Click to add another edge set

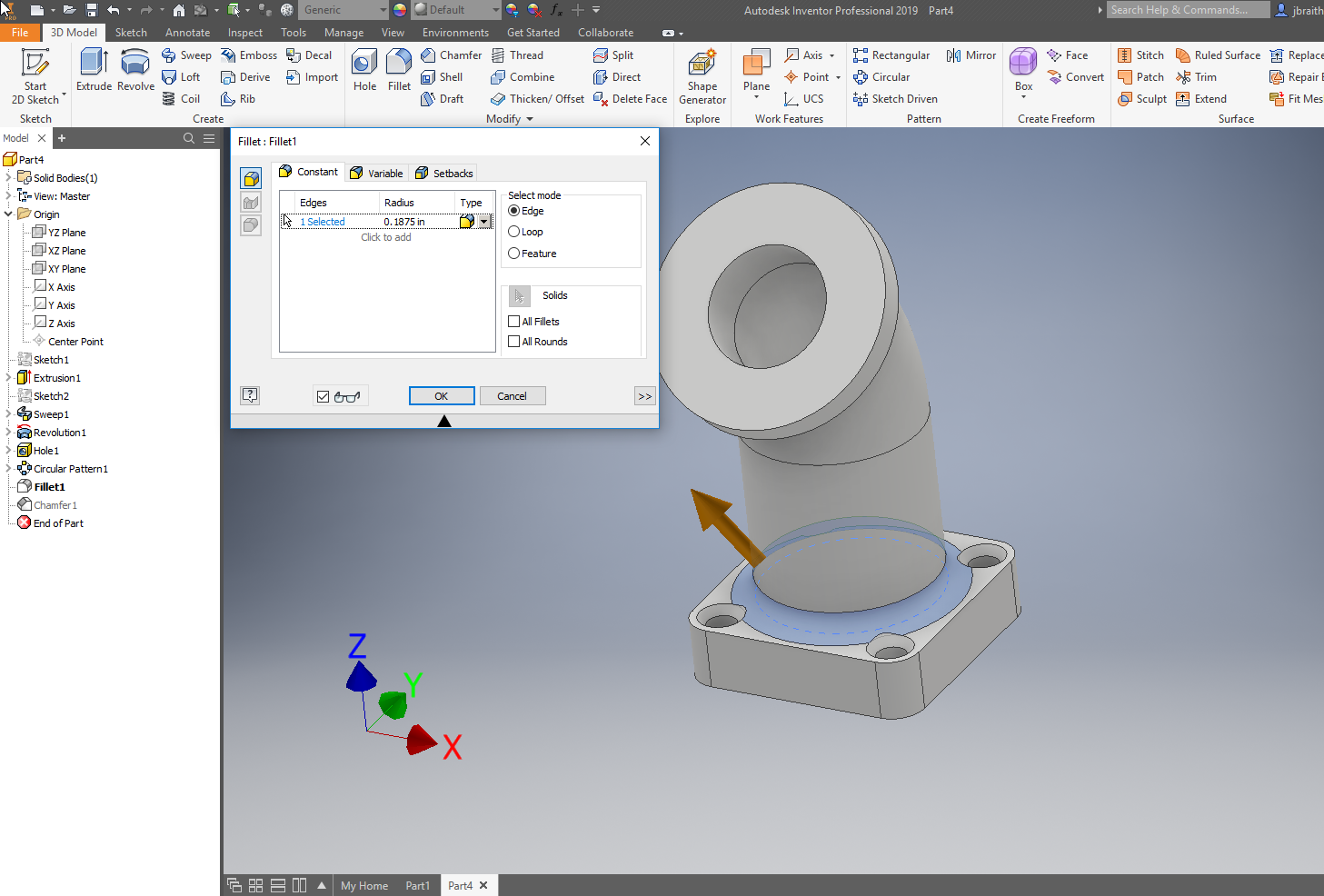click(x=386, y=237)
